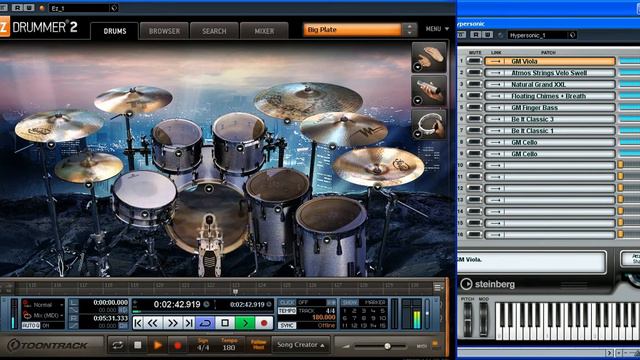Start playback with green Cubase play button
The height and width of the screenshot is (360, 640).
pos(245,323)
